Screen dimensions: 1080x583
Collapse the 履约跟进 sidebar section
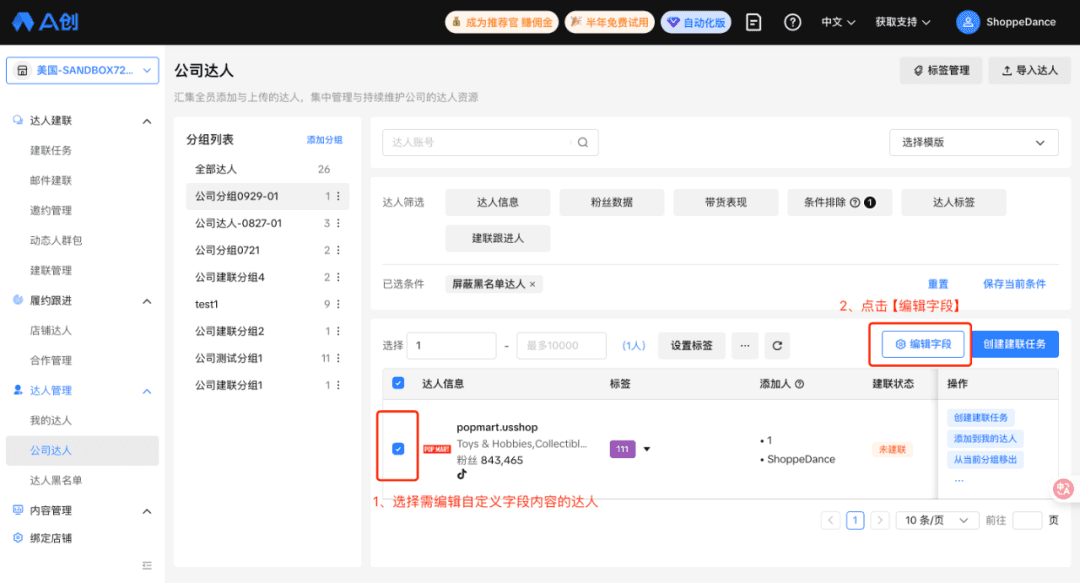147,301
